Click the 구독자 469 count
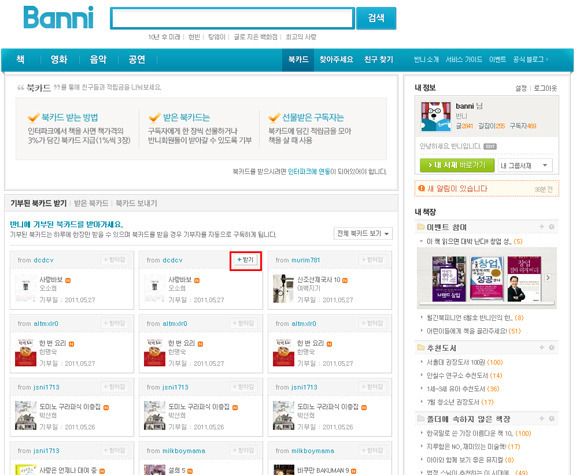580x475 pixels. point(523,126)
